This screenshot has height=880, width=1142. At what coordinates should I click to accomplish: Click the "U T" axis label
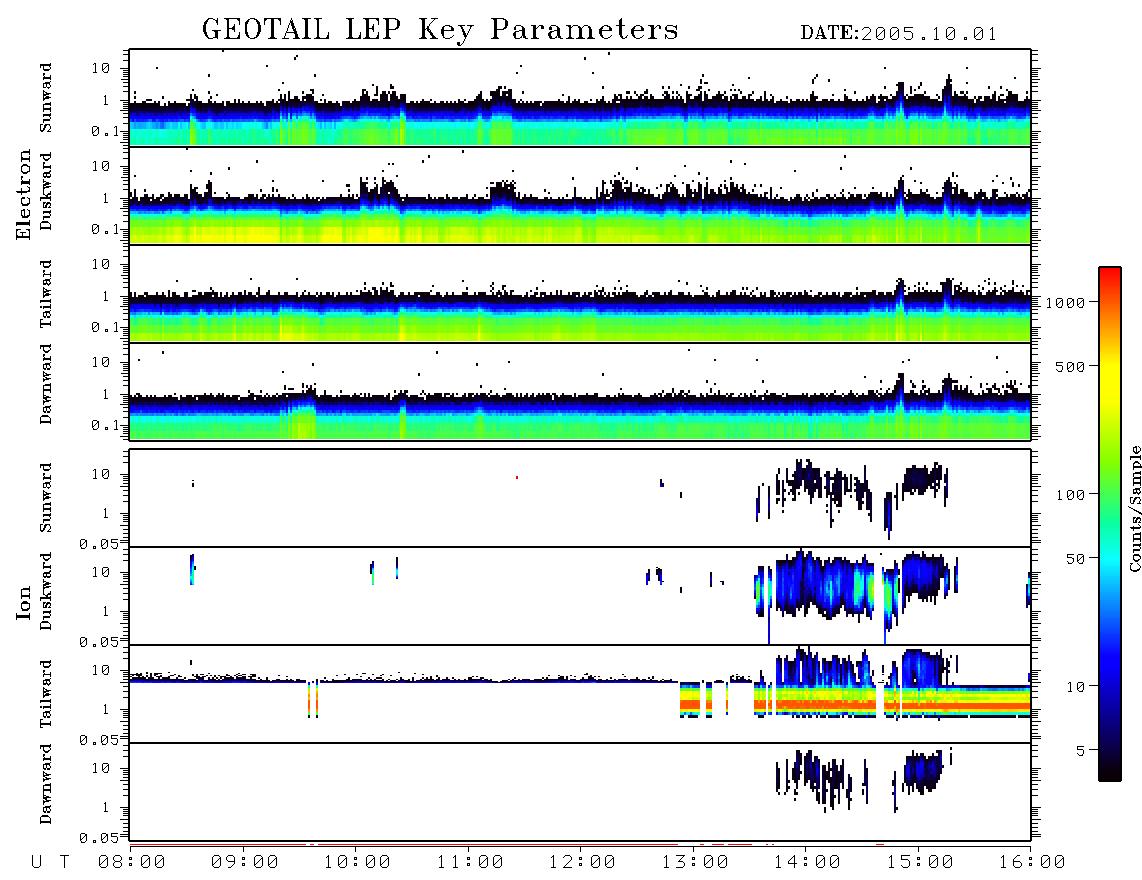tap(50, 862)
